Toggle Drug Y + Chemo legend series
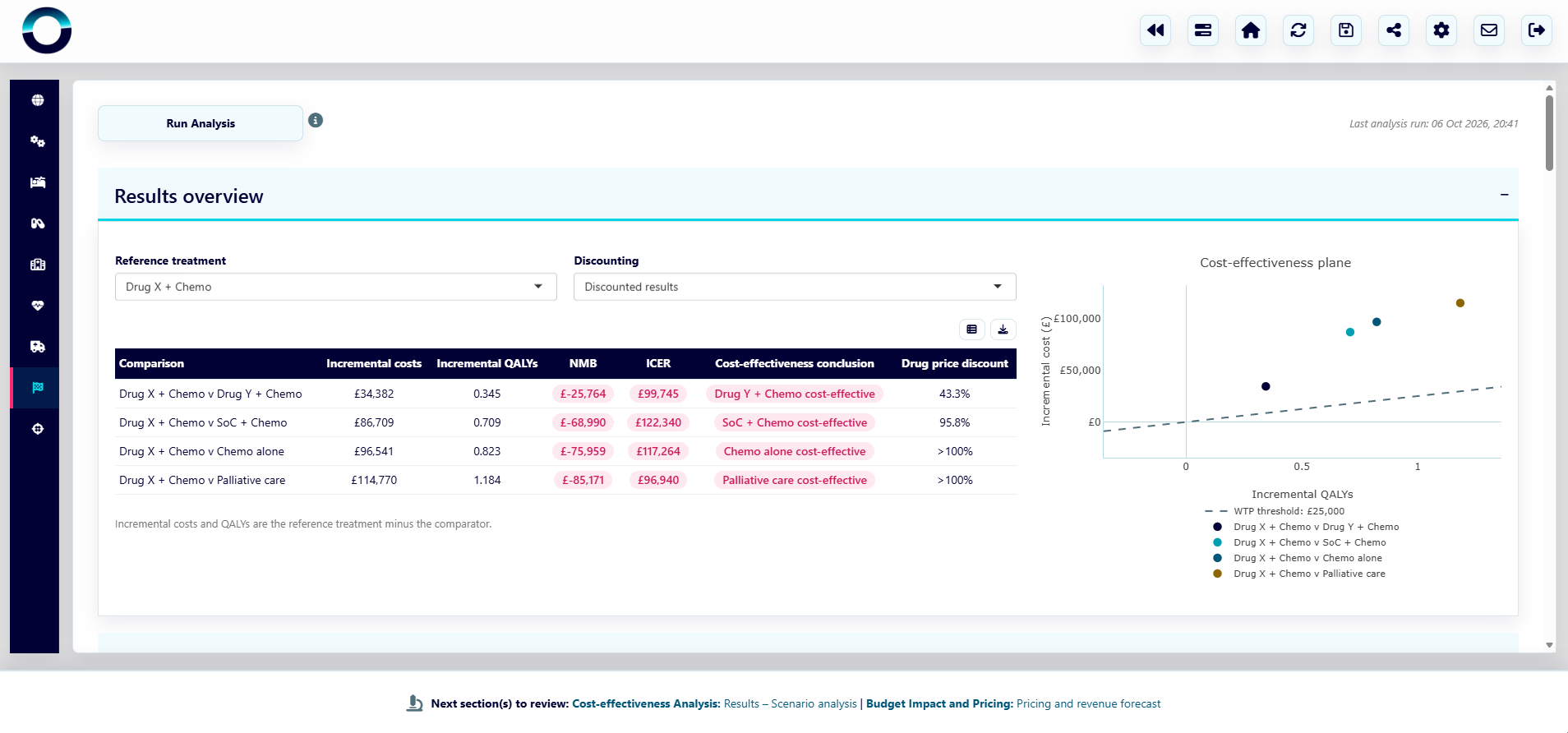 coord(1306,527)
